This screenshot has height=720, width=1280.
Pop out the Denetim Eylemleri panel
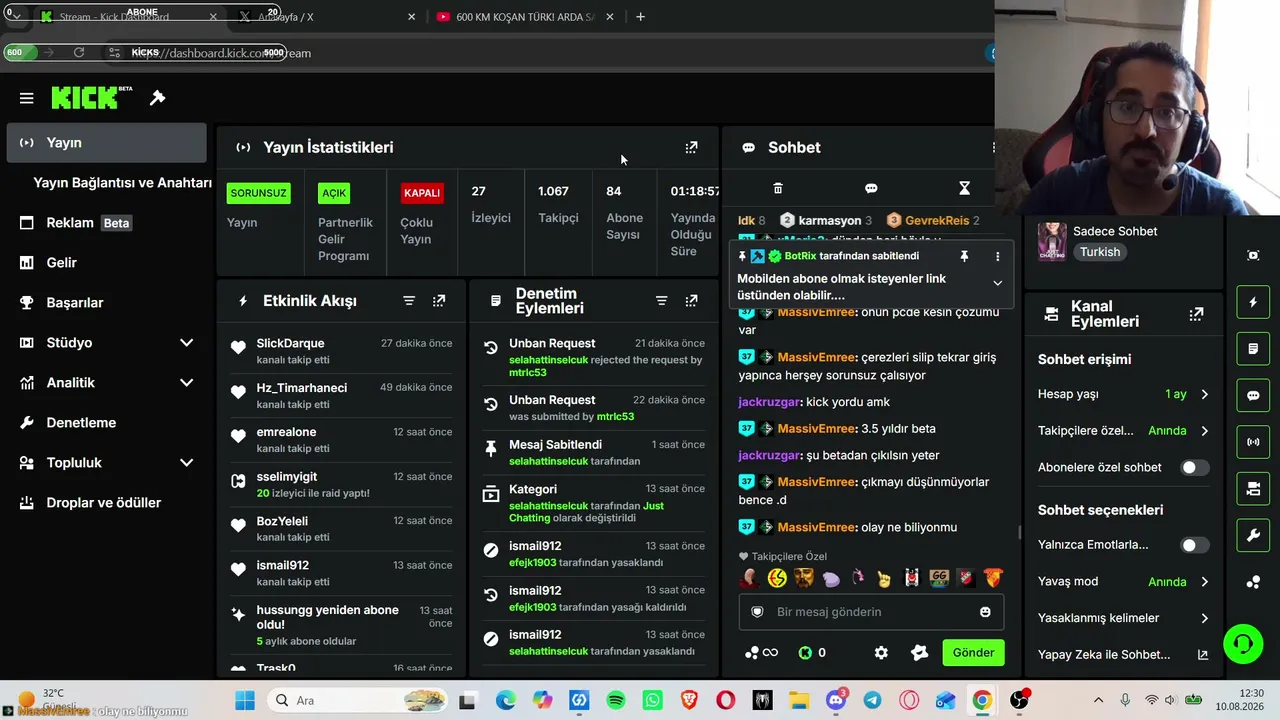(x=691, y=301)
